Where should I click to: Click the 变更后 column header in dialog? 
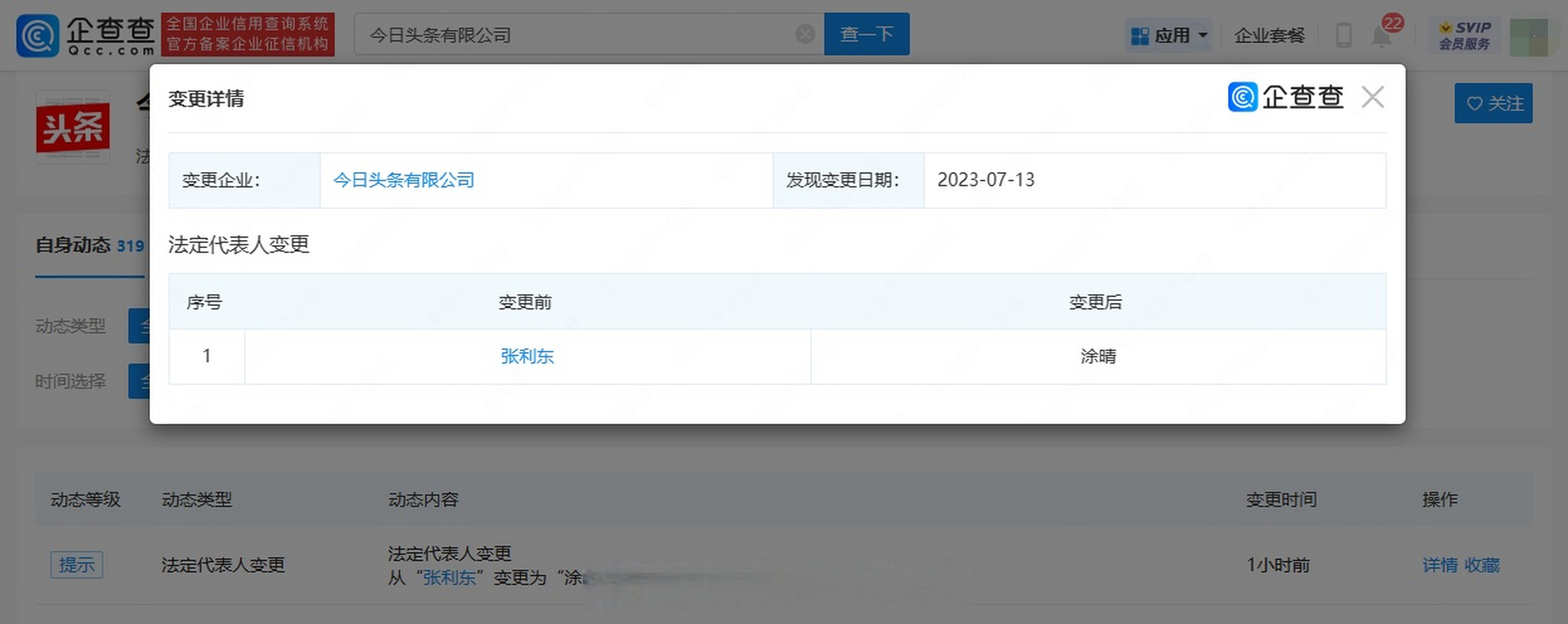pyautogui.click(x=1095, y=302)
